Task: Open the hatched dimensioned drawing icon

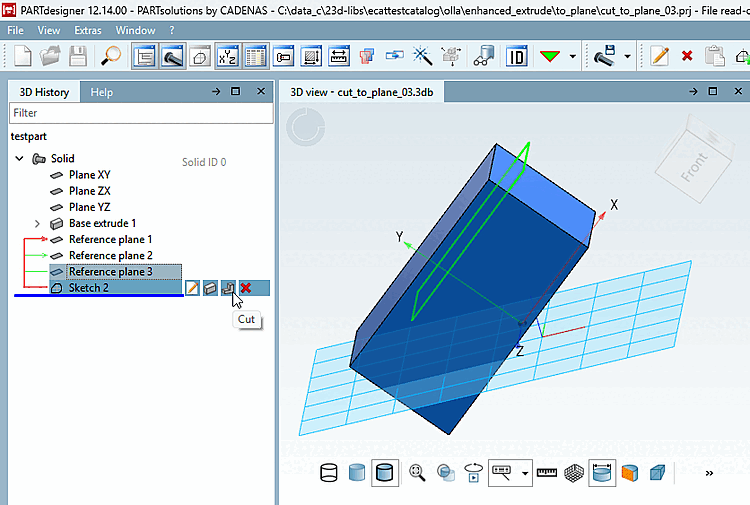Action: click(311, 56)
